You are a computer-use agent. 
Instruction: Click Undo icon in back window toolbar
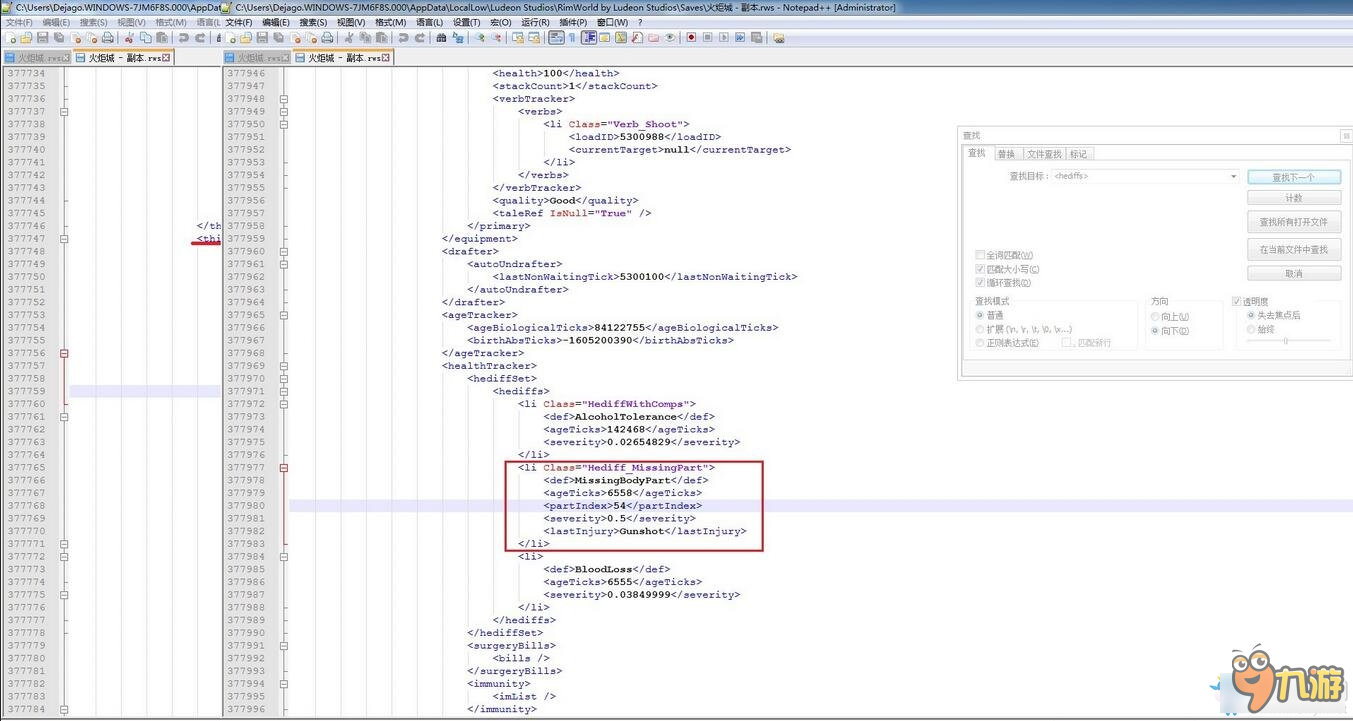coord(183,38)
